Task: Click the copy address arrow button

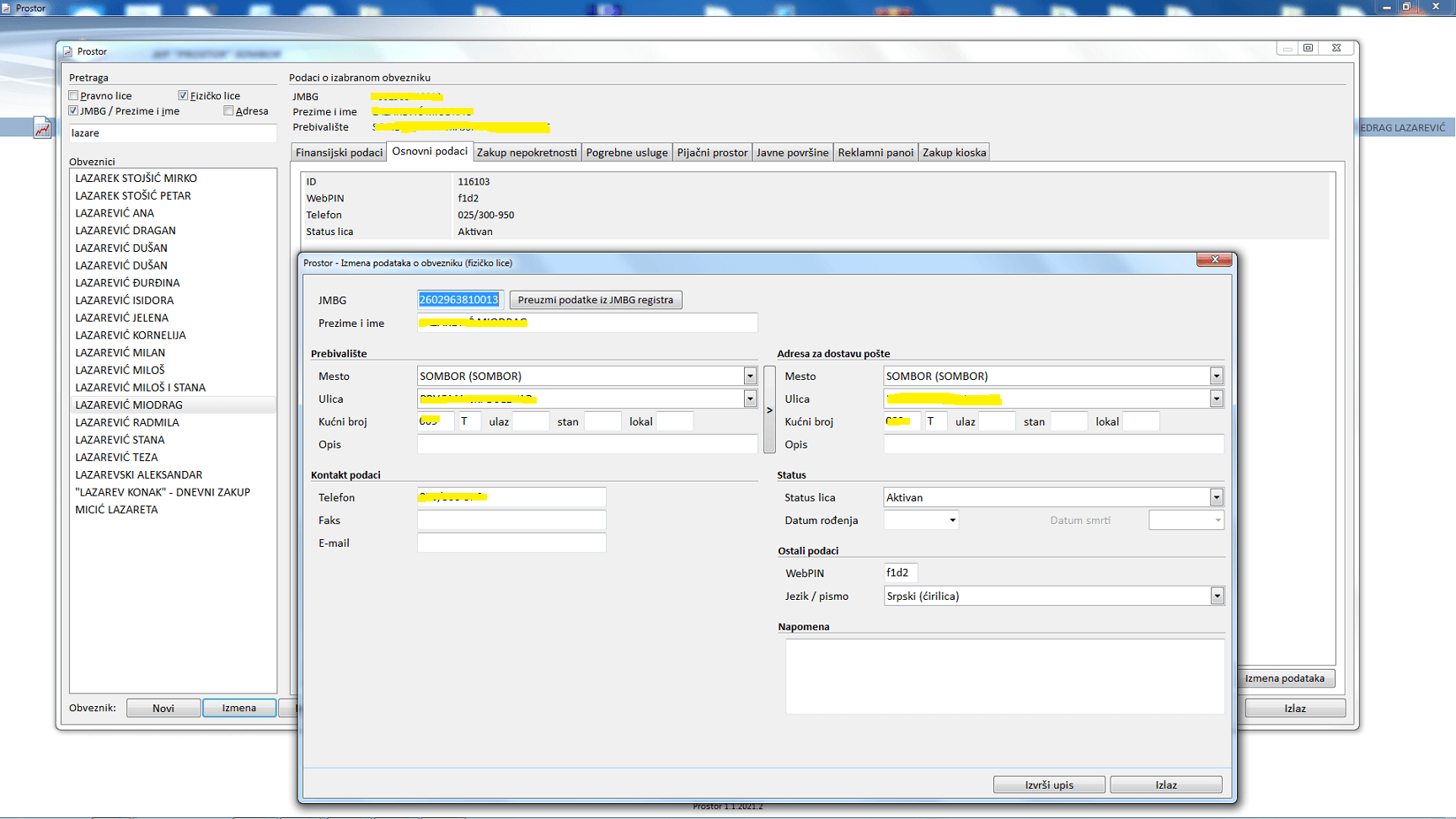Action: click(769, 410)
